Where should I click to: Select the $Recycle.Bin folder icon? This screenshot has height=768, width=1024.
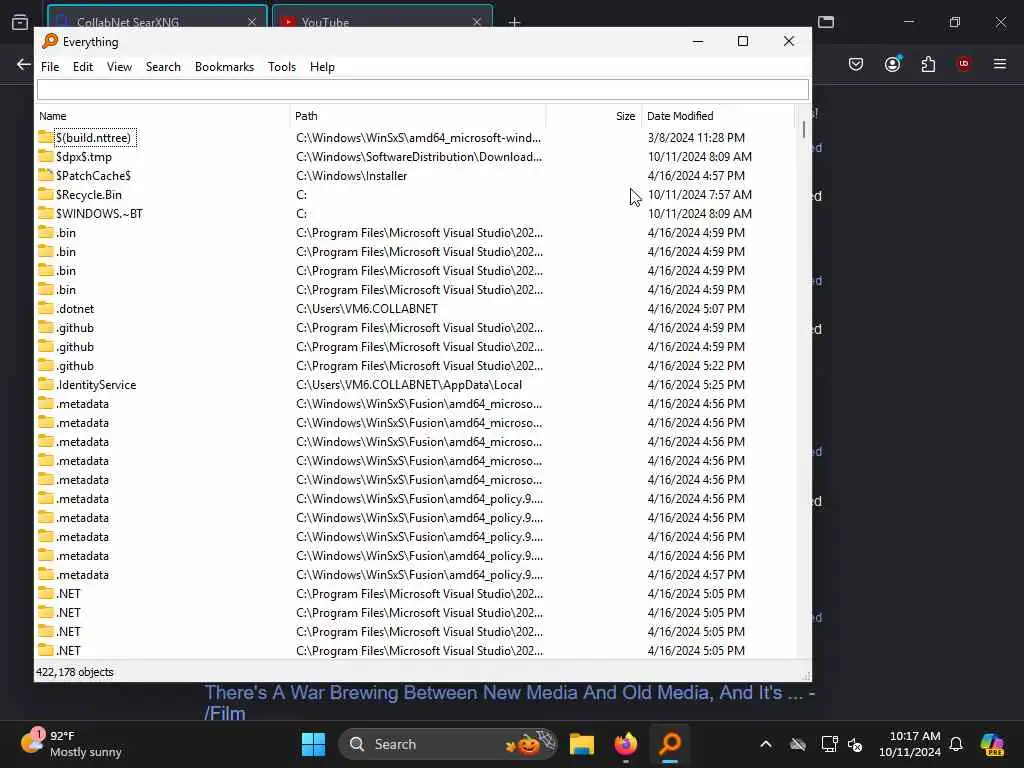pos(45,194)
